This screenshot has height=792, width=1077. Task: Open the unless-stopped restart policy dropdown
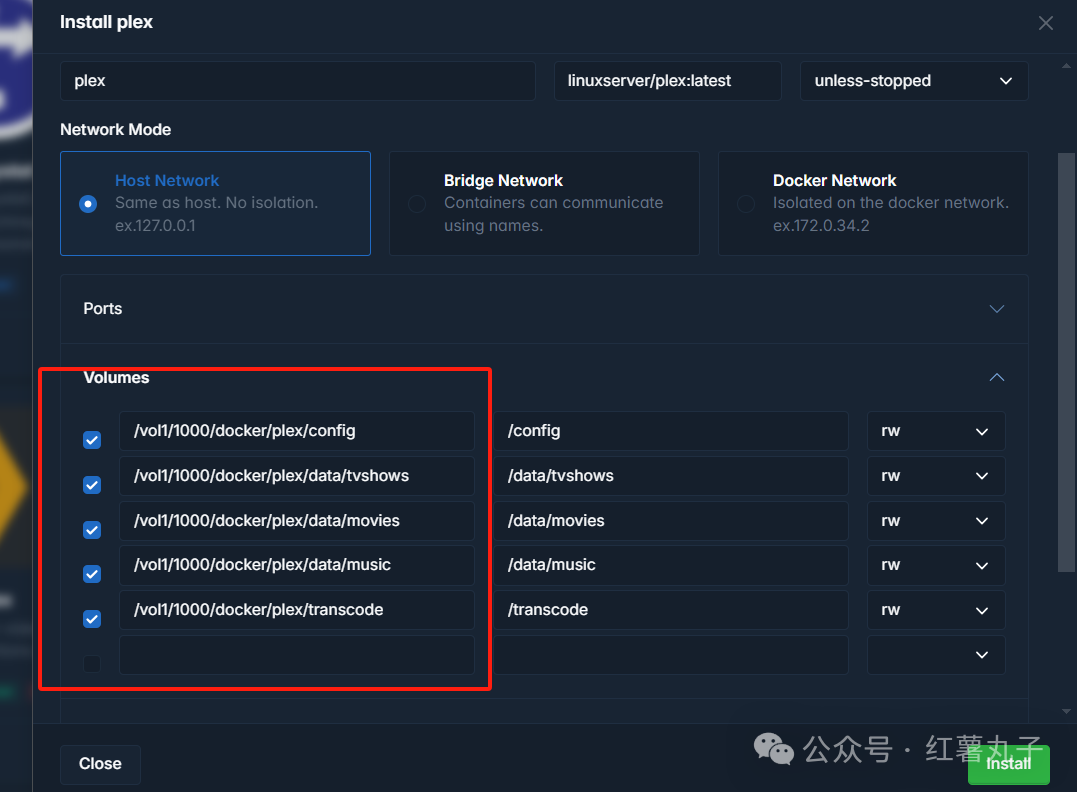pos(914,81)
